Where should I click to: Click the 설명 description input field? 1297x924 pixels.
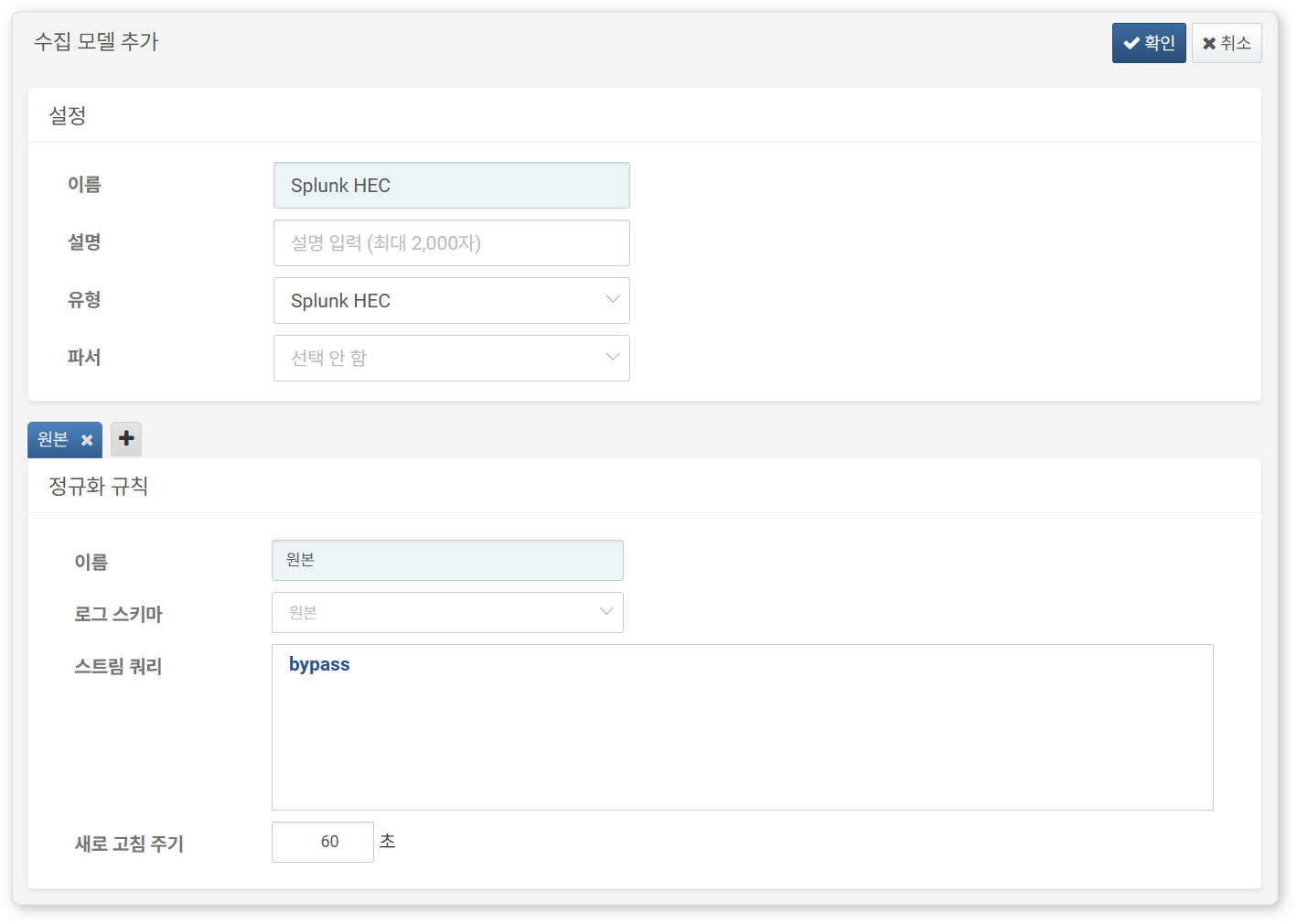pyautogui.click(x=452, y=243)
